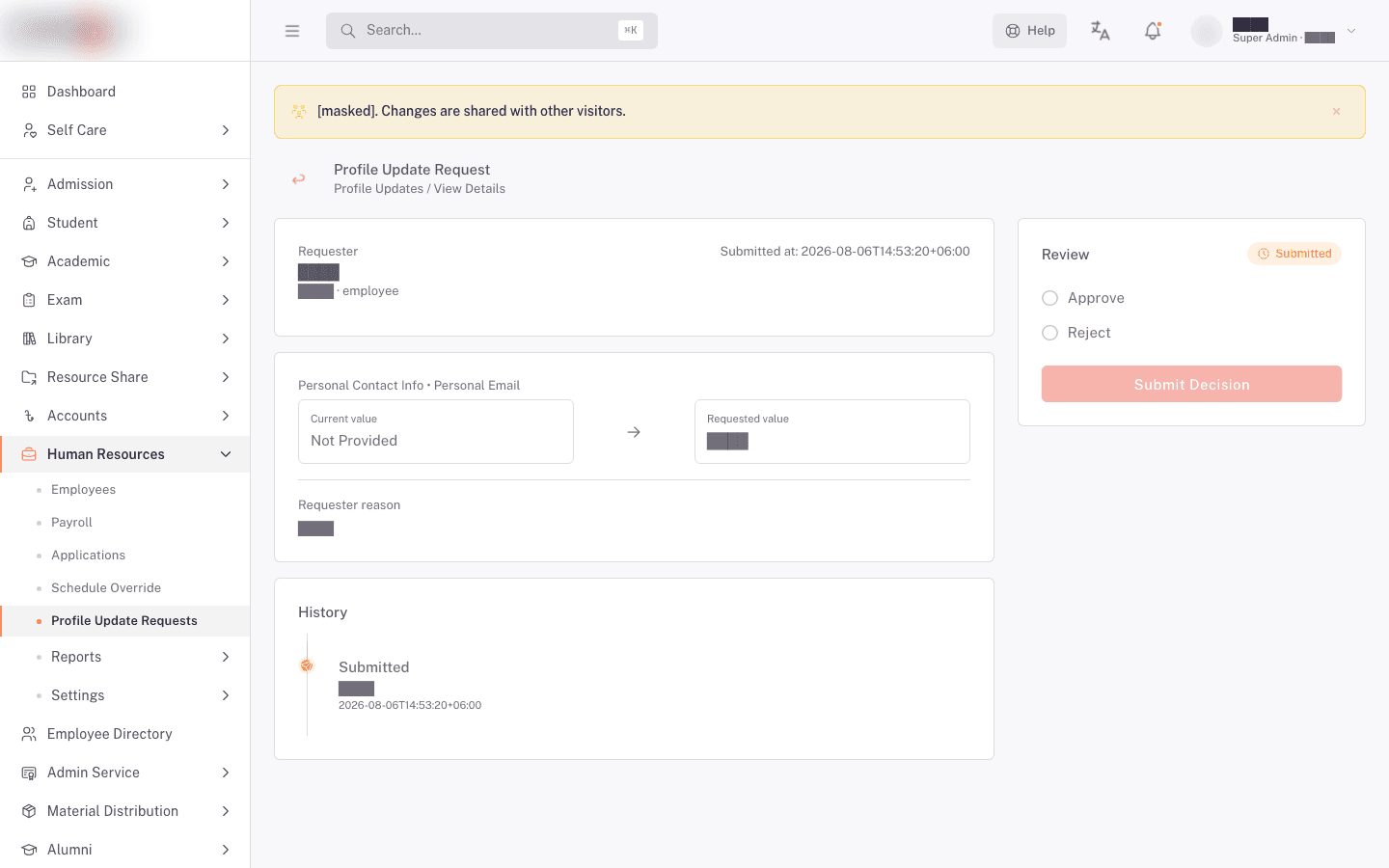Dismiss the yellow banner with the X
The height and width of the screenshot is (868, 1389).
tap(1336, 112)
